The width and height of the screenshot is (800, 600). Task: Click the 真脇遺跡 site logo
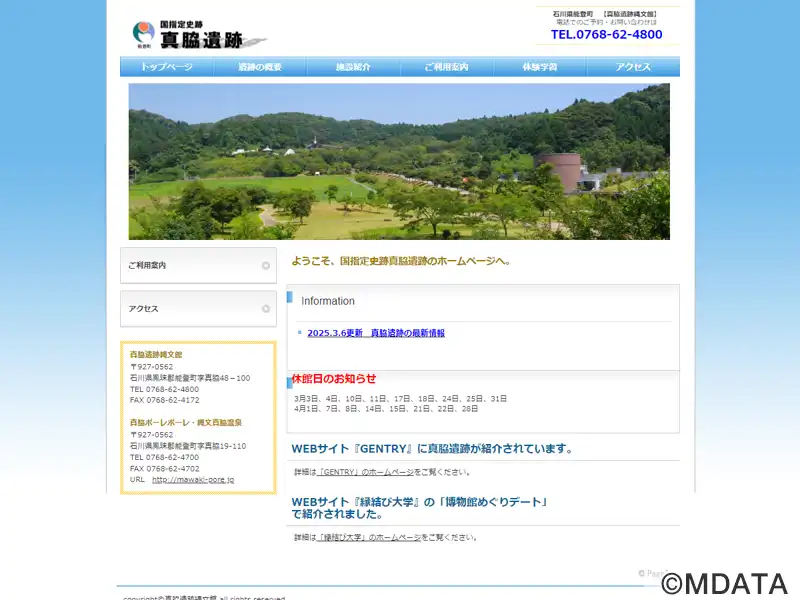pyautogui.click(x=199, y=35)
